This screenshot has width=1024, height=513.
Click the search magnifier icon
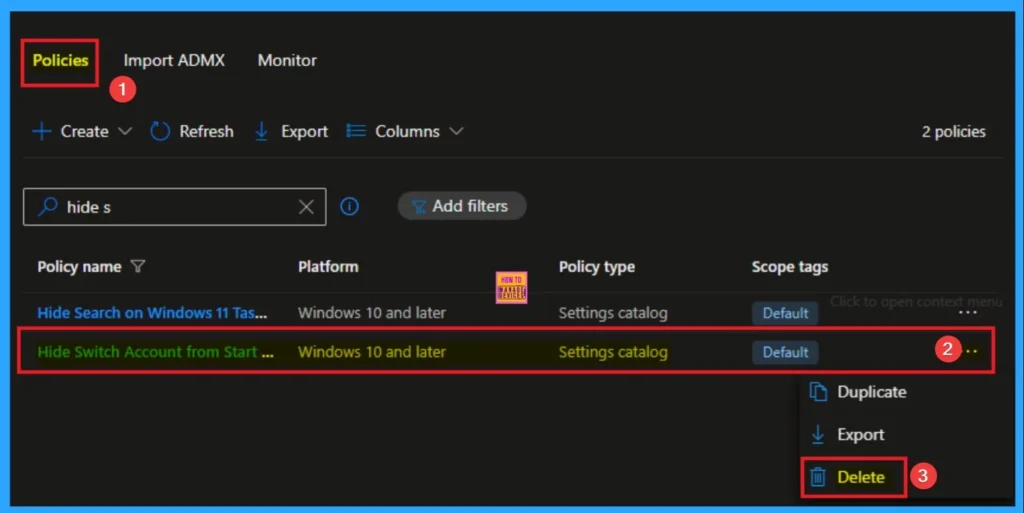coord(48,207)
